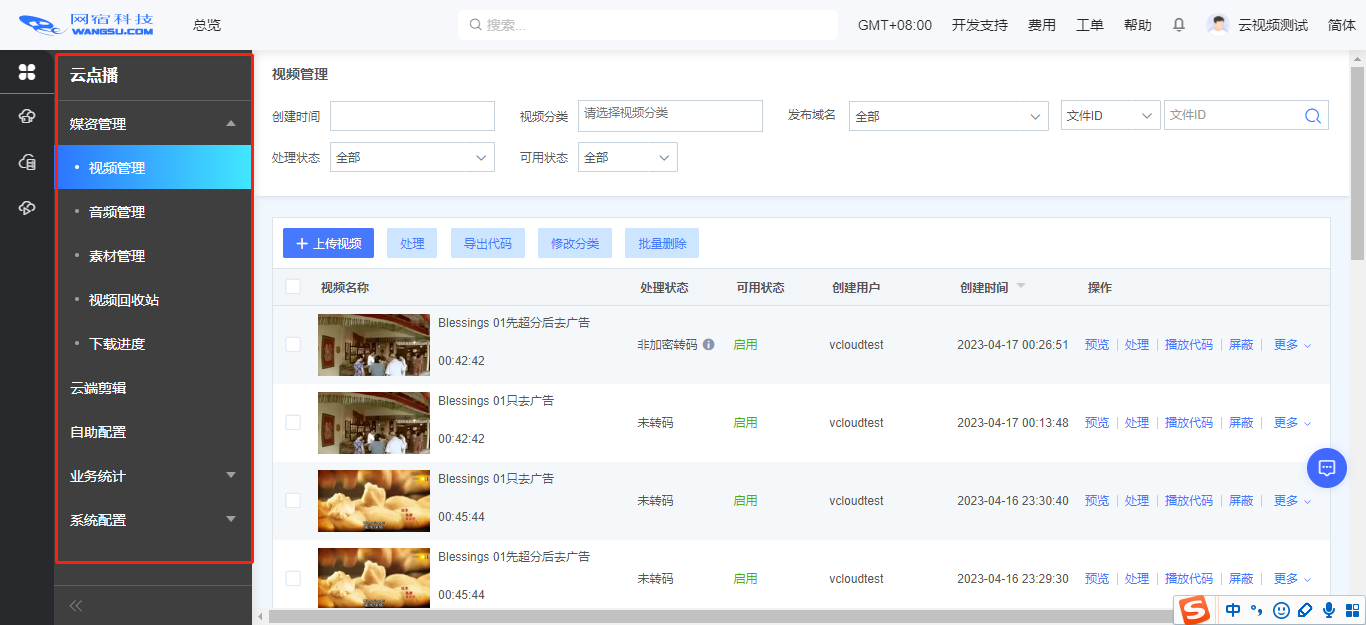Open the 文件ID search type dropdown
1366x625 pixels.
tap(1110, 116)
